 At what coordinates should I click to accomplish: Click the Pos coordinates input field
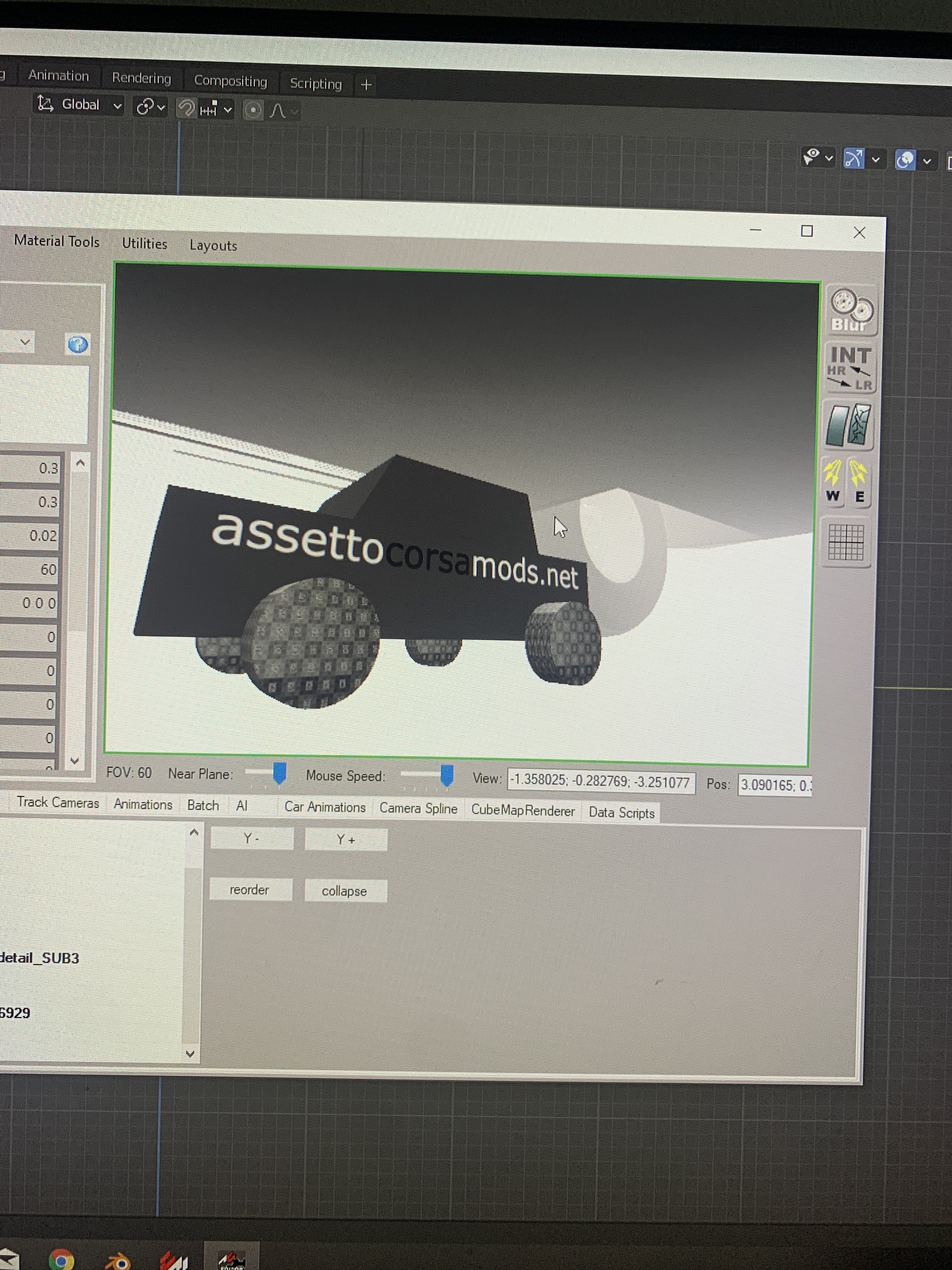(x=775, y=785)
